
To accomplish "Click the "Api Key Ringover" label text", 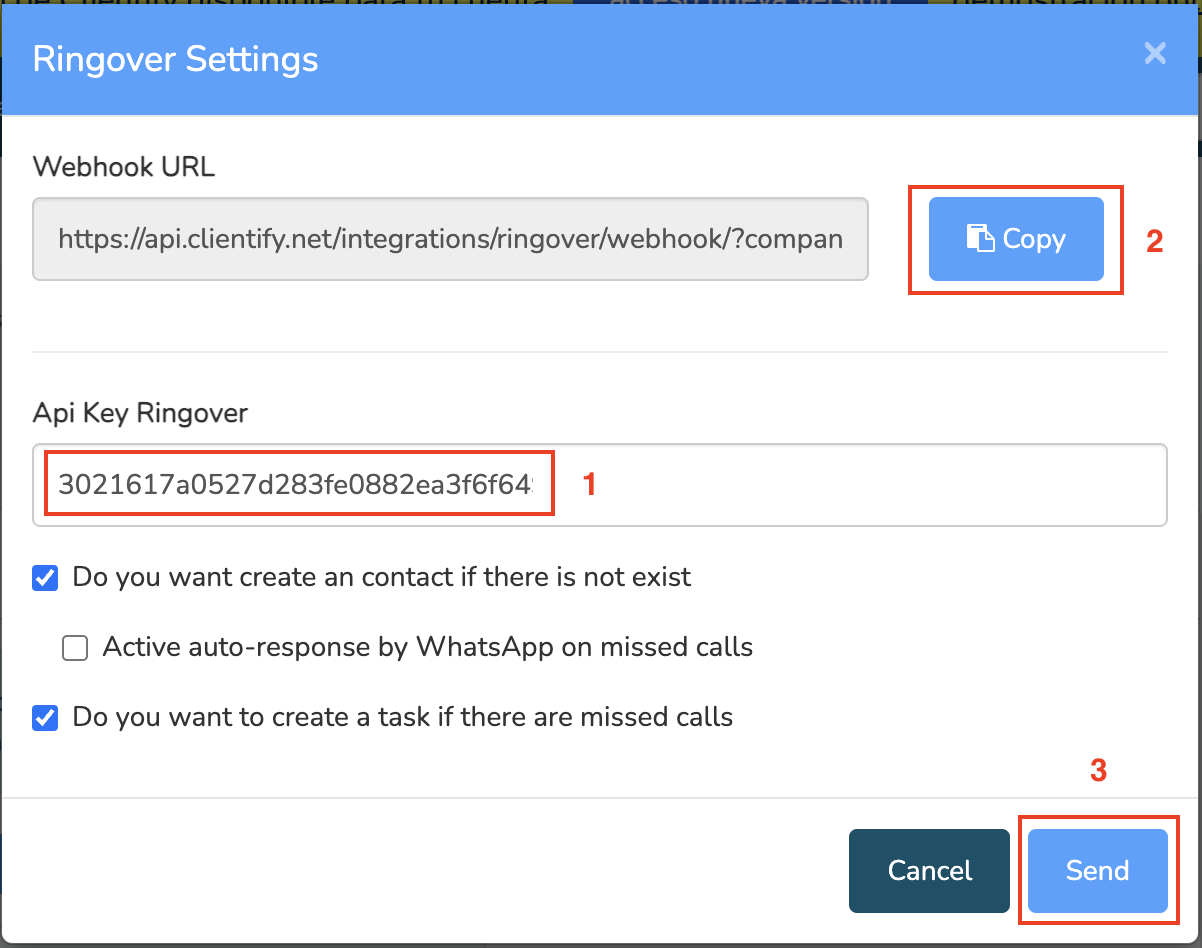I will (x=140, y=412).
